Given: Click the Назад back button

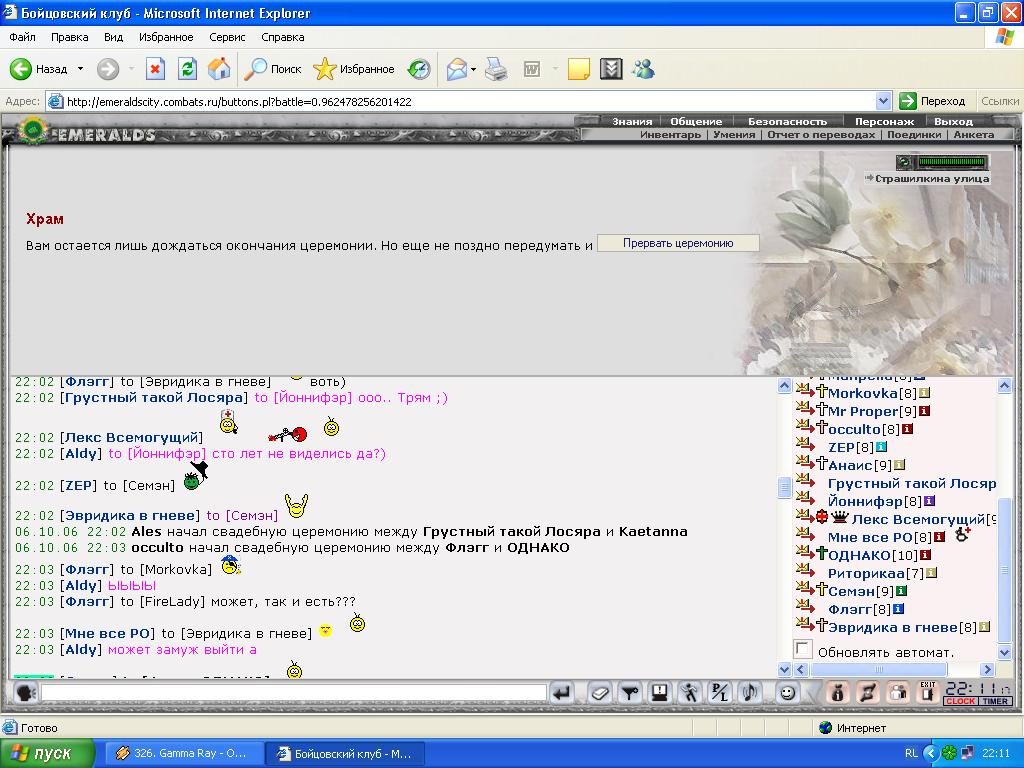Looking at the screenshot, I should [39, 69].
